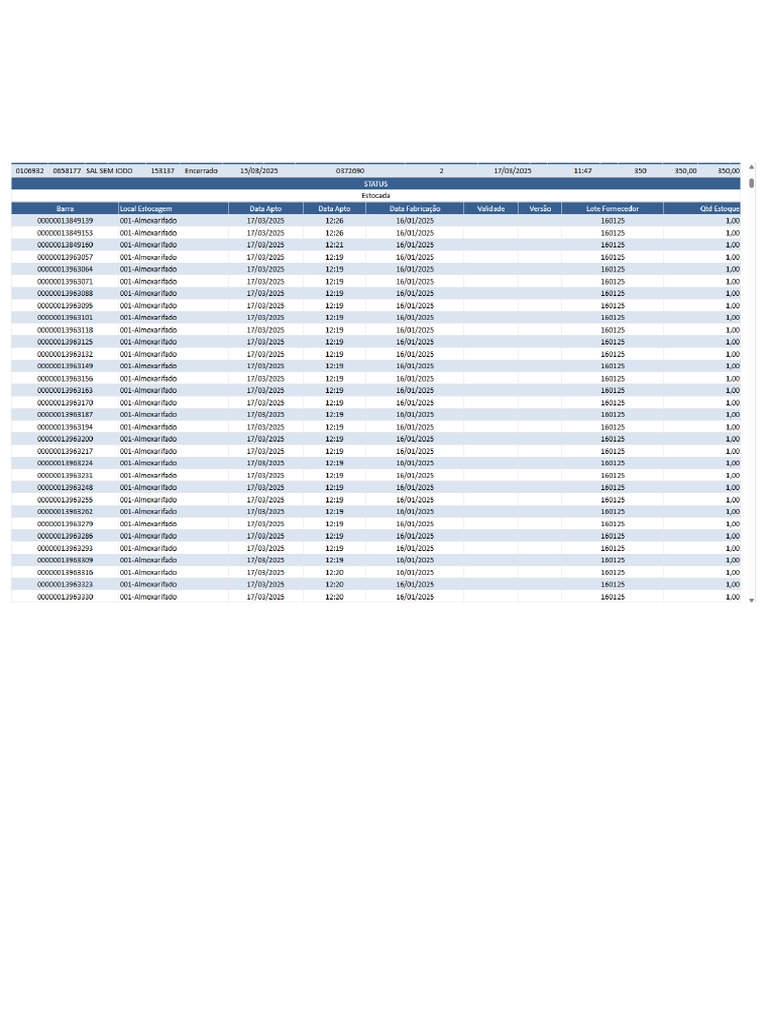The height and width of the screenshot is (1024, 768).
Task: Click the barcode 00000013963330 row
Action: point(376,597)
